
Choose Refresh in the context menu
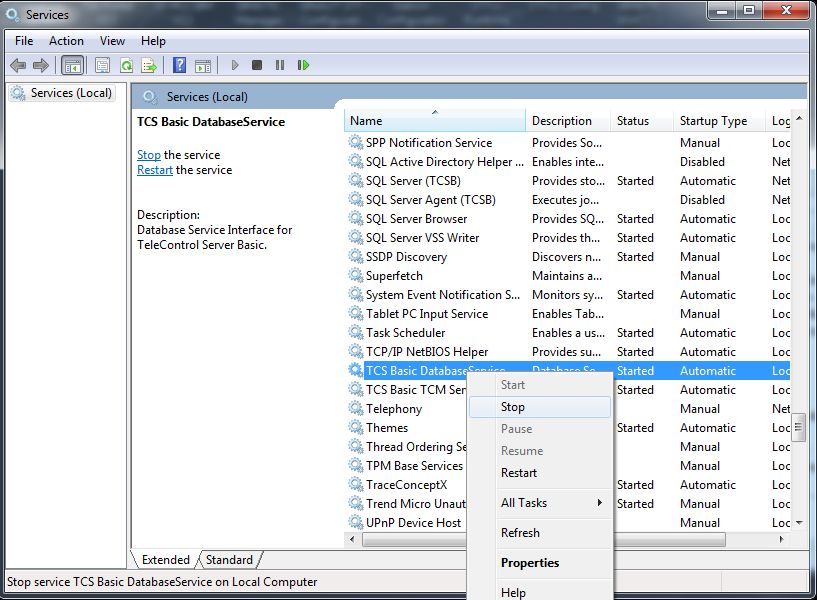tap(540, 533)
